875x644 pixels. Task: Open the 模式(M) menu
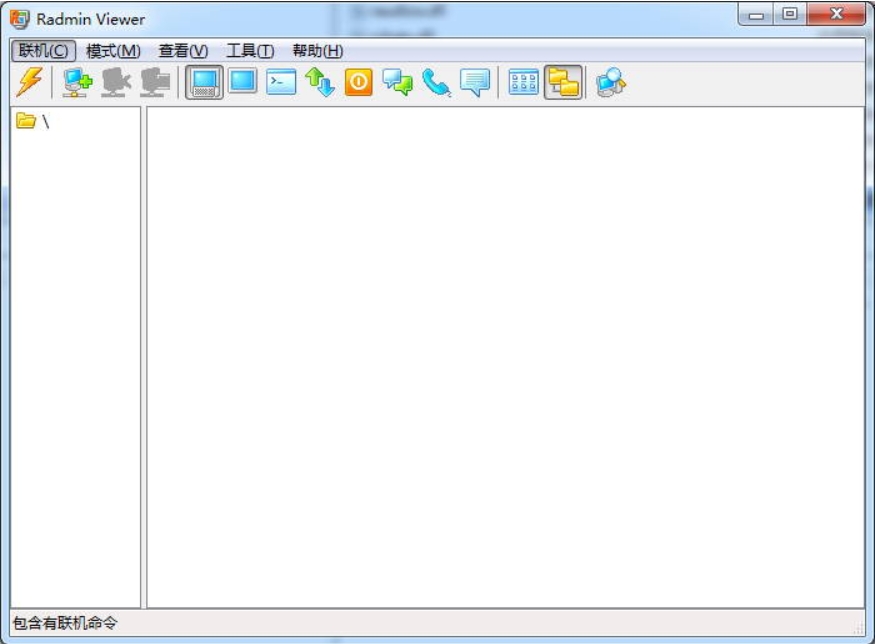113,51
